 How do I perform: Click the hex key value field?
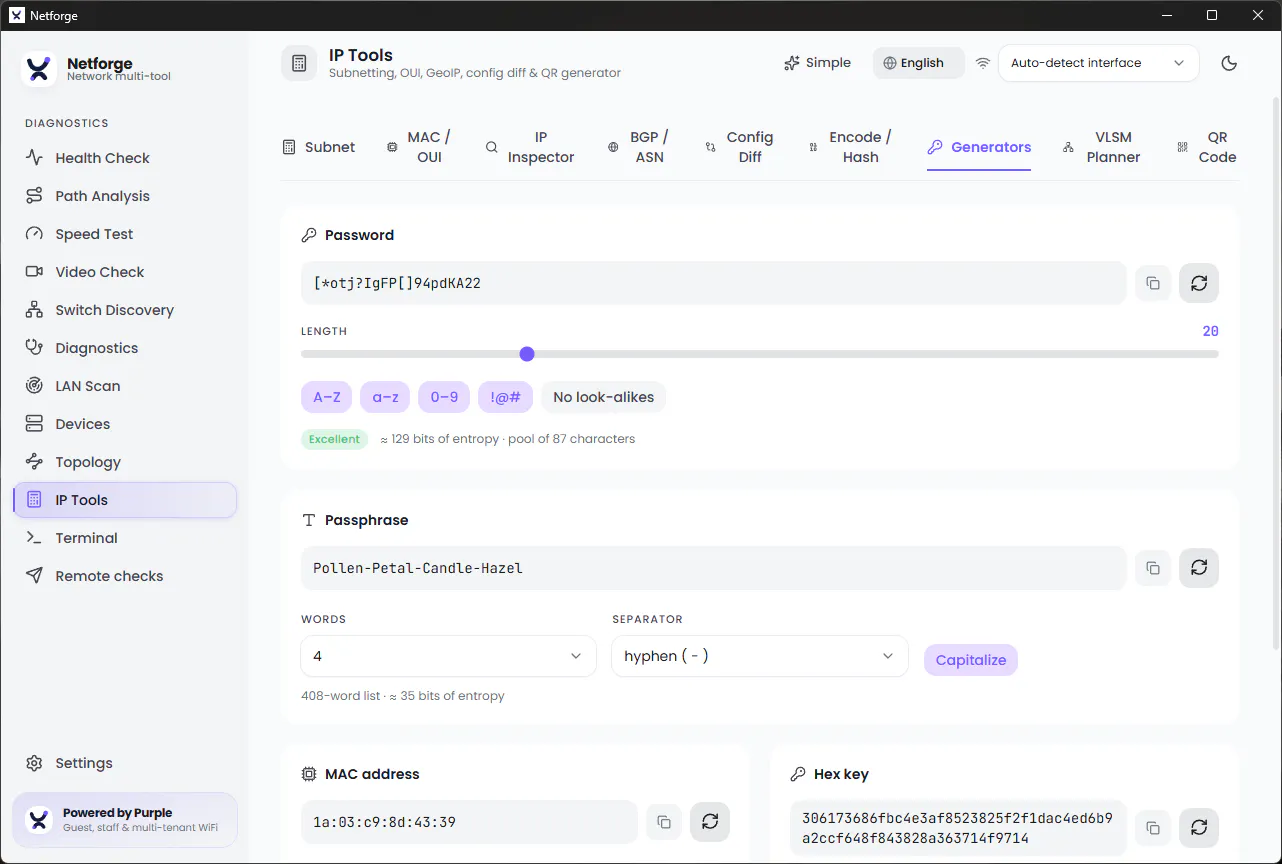[x=958, y=828]
